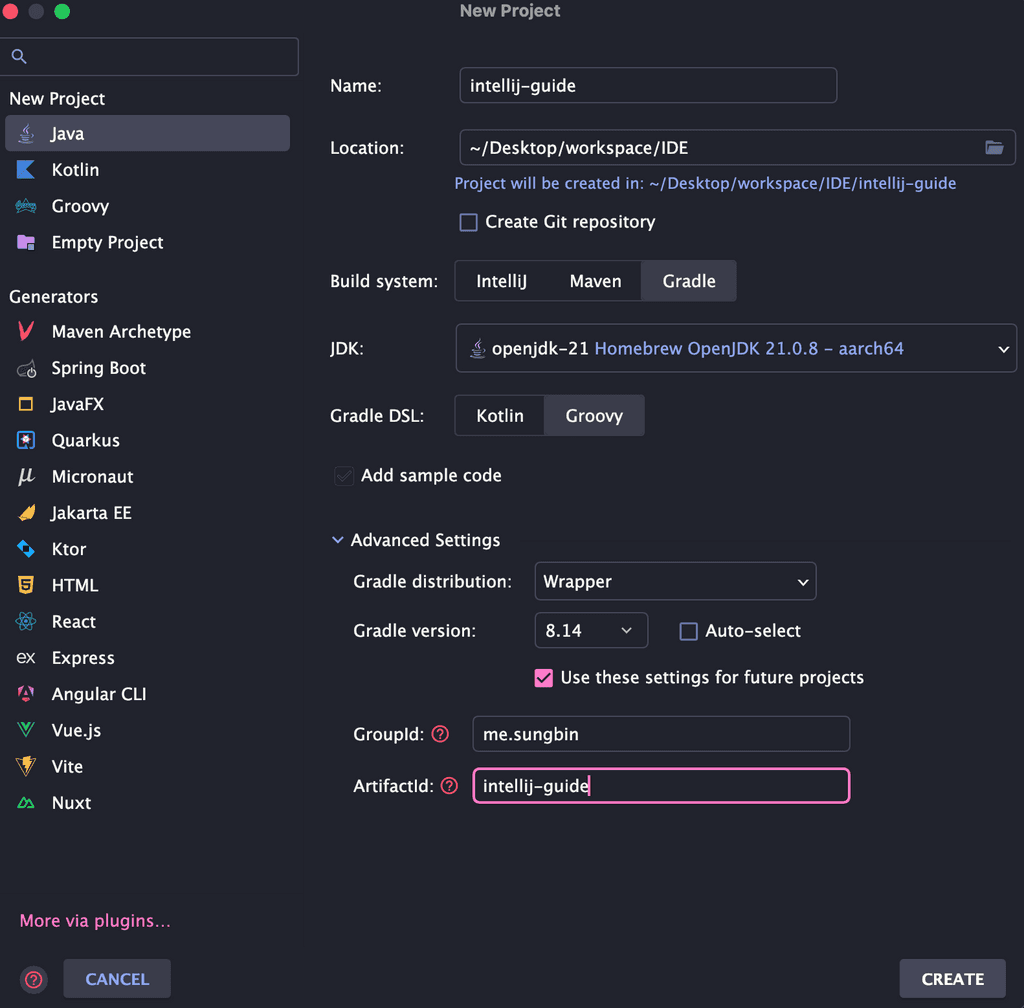
Task: Open the Gradle distribution Wrapper dropdown
Action: [x=675, y=582]
